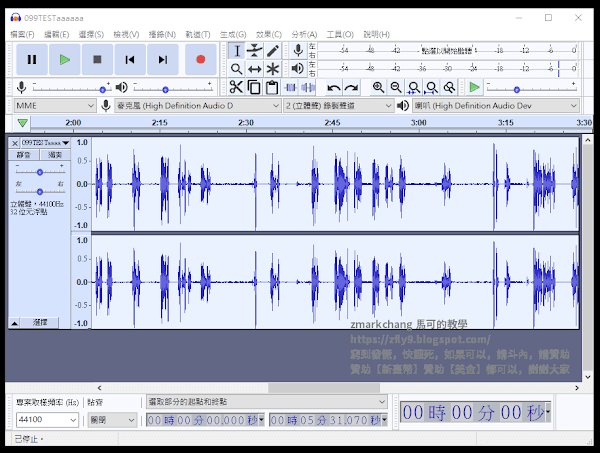Viewport: 600px width, 453px height.
Task: Open the 檢視(V) View menu
Action: click(x=126, y=34)
